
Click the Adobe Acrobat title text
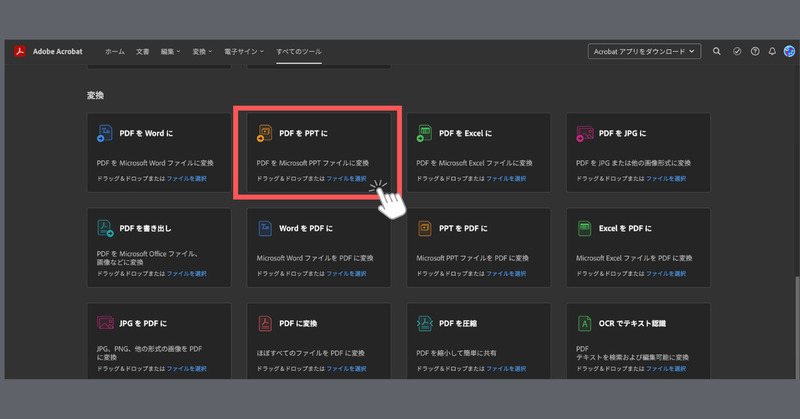pyautogui.click(x=58, y=52)
